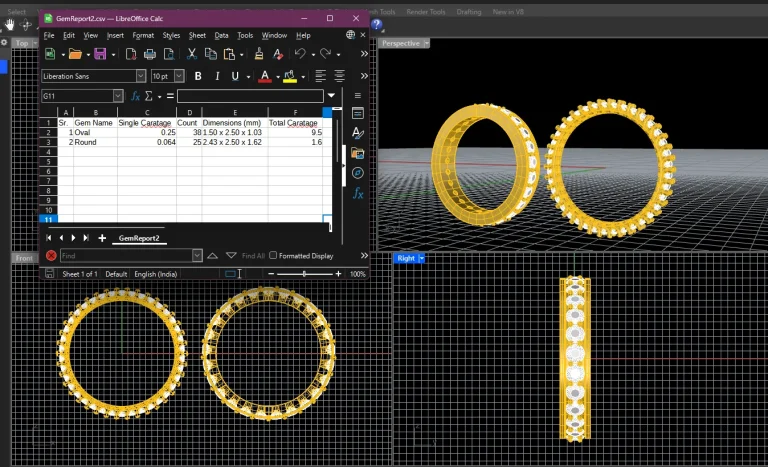Toggle Italic formatting
Viewport: 768px width, 467px height.
click(x=217, y=76)
